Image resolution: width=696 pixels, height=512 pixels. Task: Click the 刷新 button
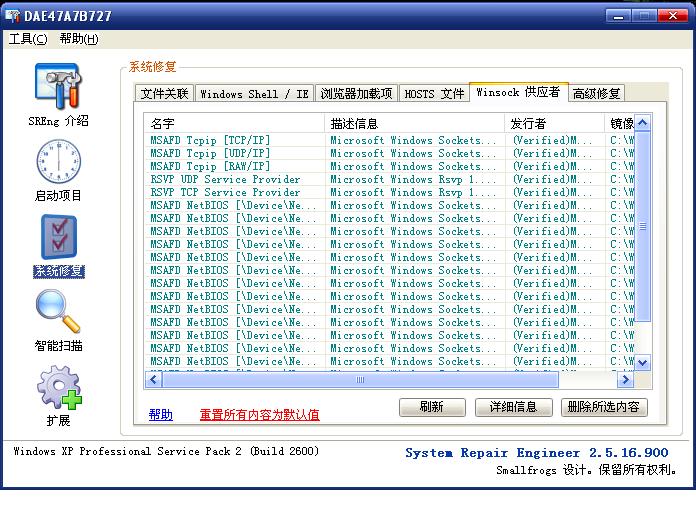(x=432, y=407)
